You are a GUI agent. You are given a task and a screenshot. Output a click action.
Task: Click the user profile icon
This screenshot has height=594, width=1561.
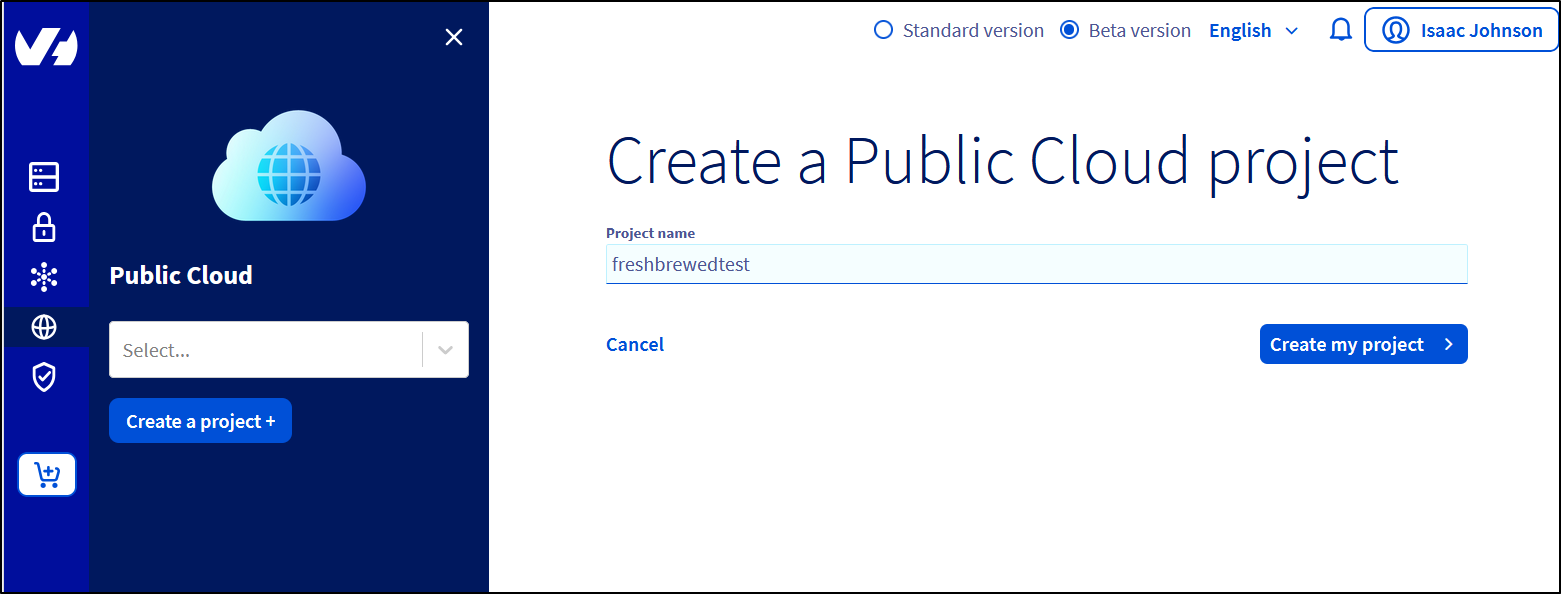point(1396,29)
